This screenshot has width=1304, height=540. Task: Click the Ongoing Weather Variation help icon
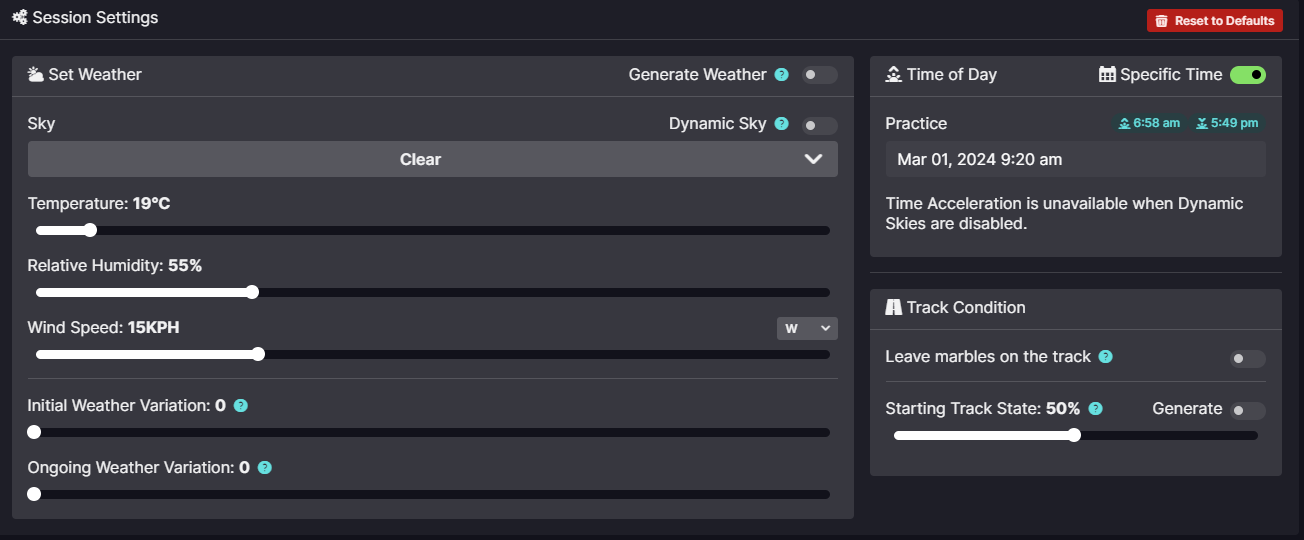pyautogui.click(x=264, y=468)
